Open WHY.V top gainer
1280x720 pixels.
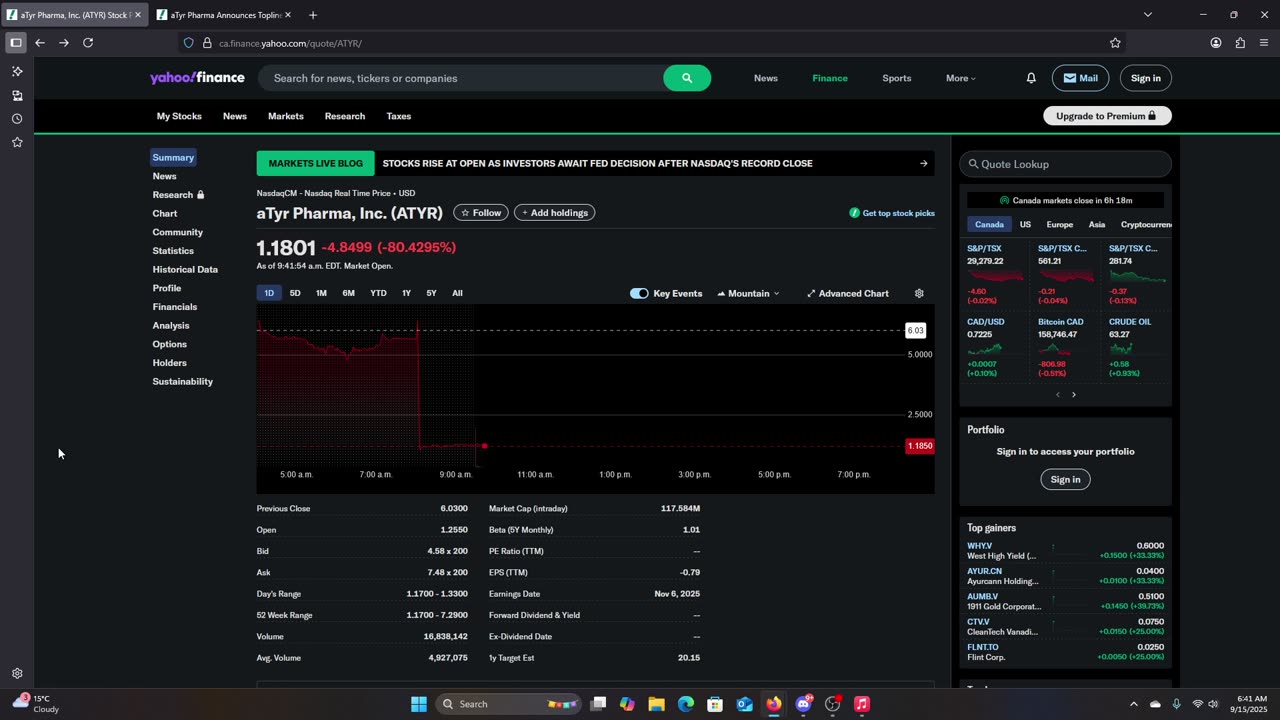pos(1065,551)
